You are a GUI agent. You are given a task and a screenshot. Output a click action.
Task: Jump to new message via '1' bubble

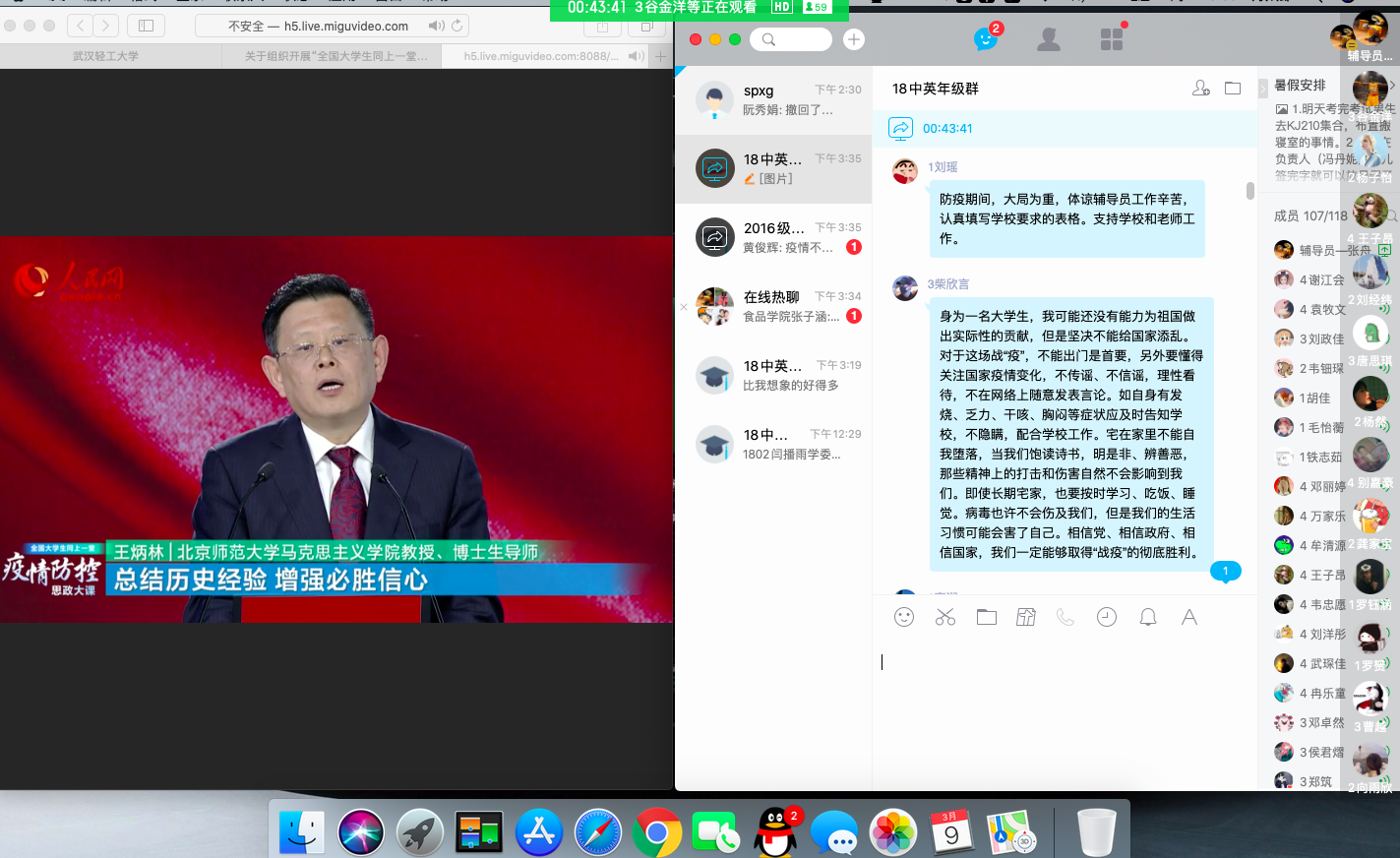[1225, 572]
